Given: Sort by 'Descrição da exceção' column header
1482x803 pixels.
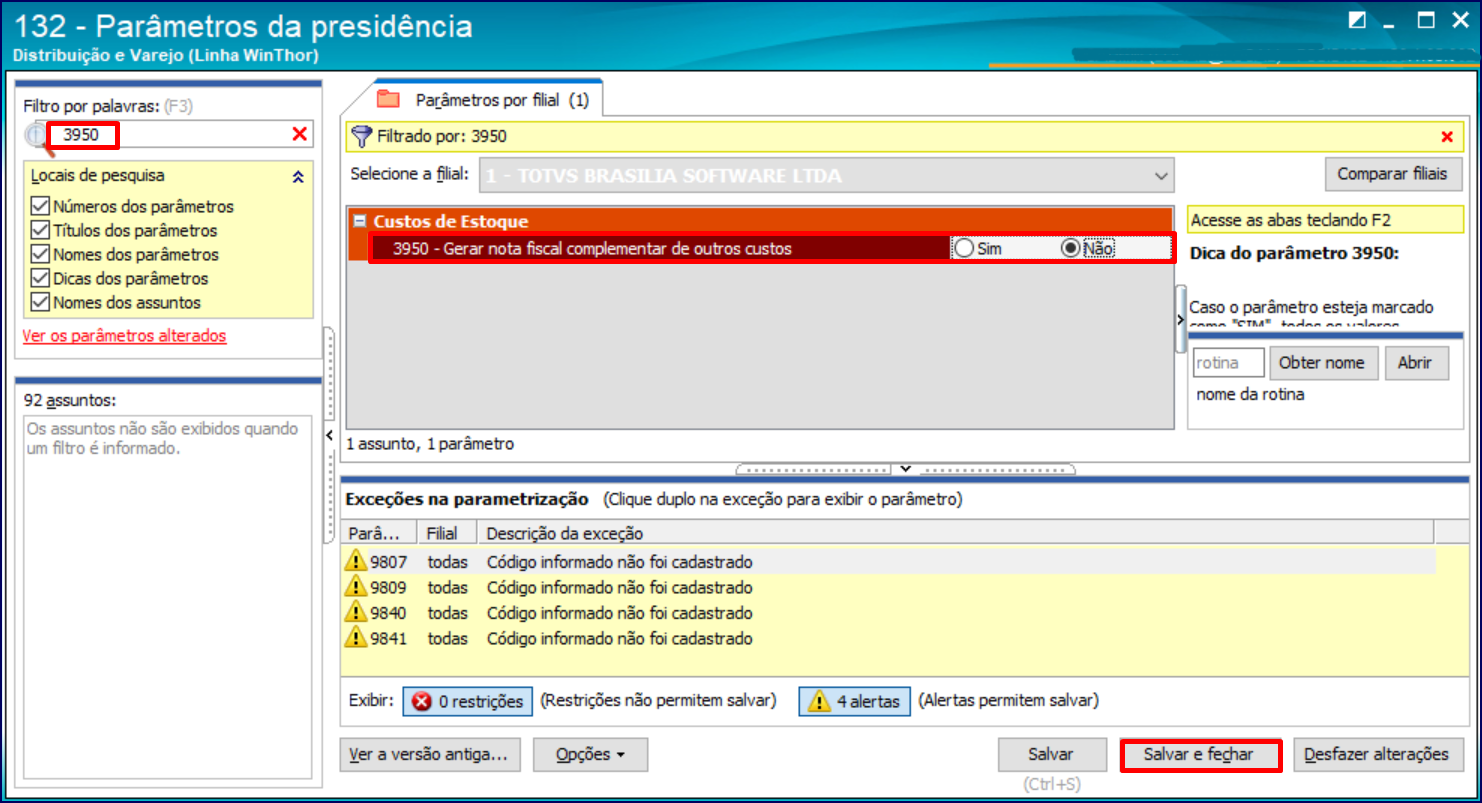Looking at the screenshot, I should pos(955,533).
